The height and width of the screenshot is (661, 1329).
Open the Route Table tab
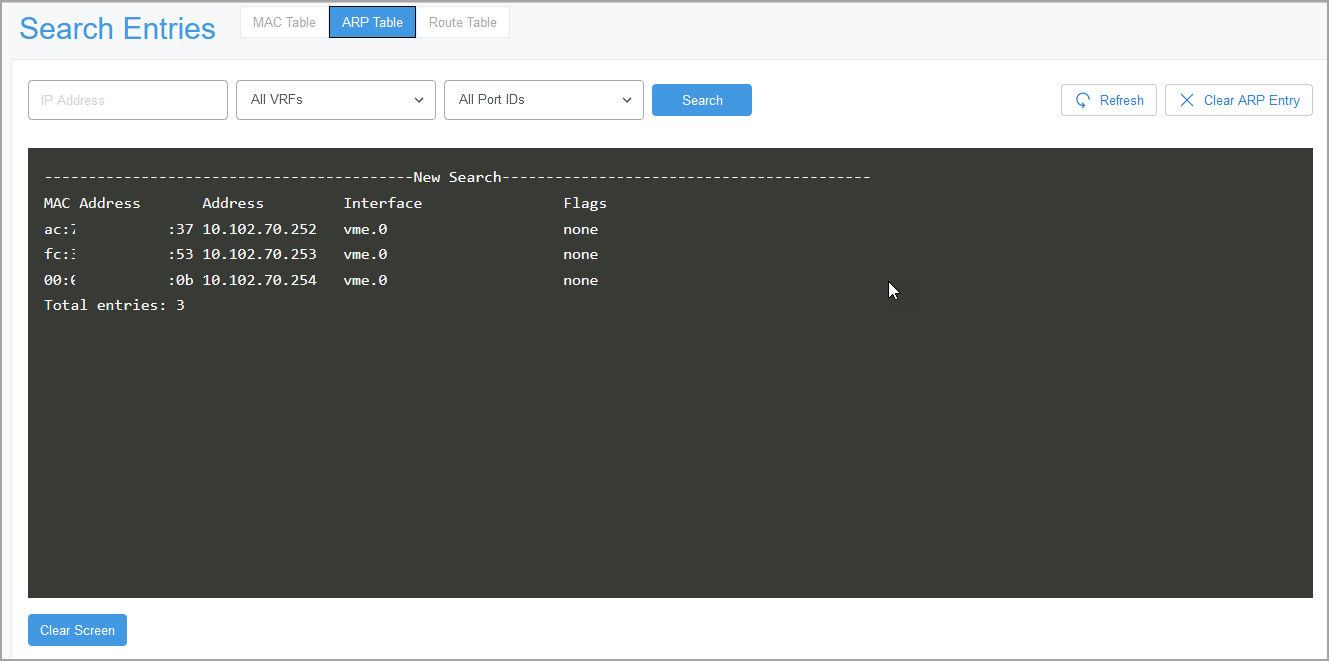point(462,22)
